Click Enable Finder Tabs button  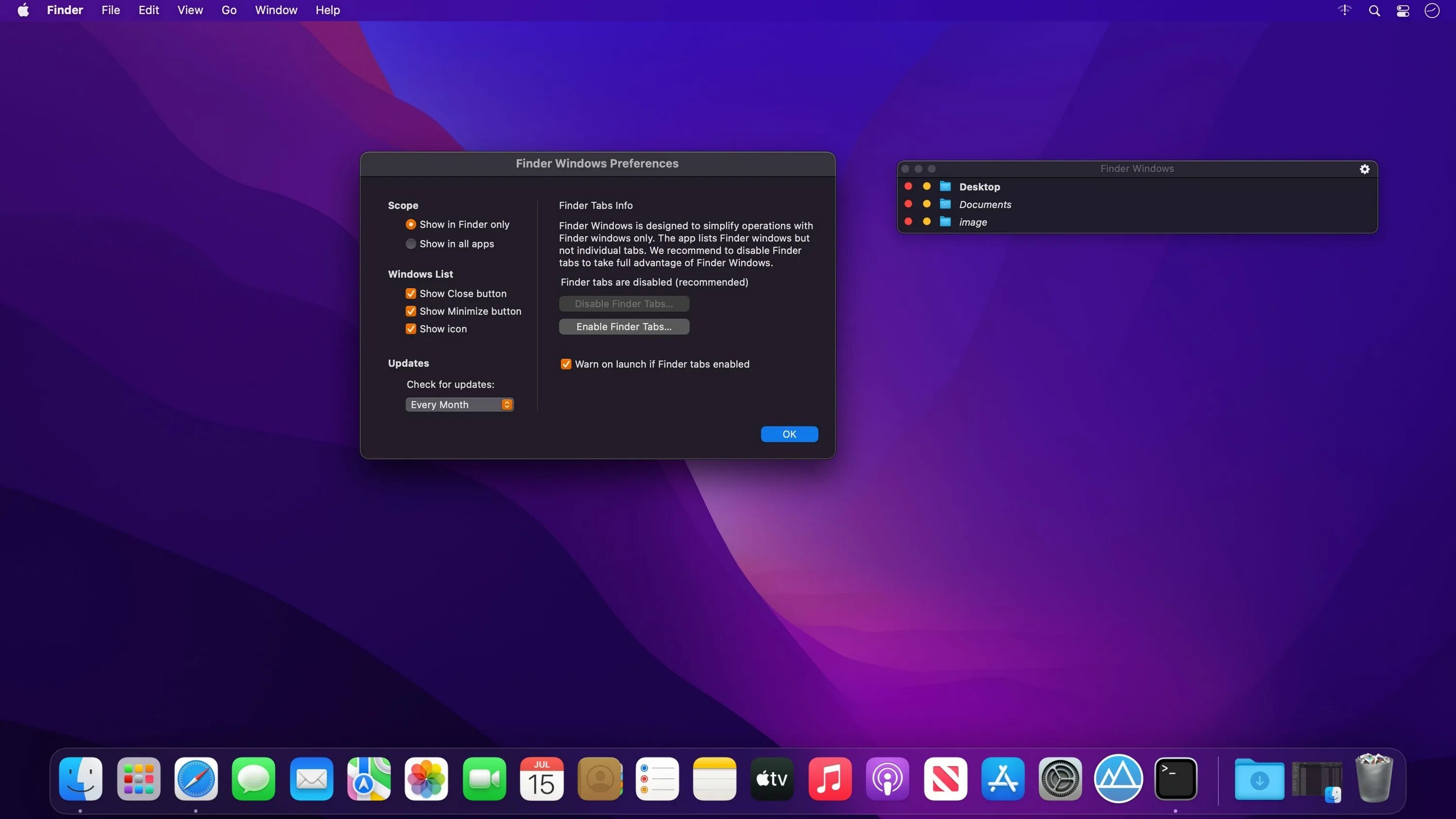point(624,327)
